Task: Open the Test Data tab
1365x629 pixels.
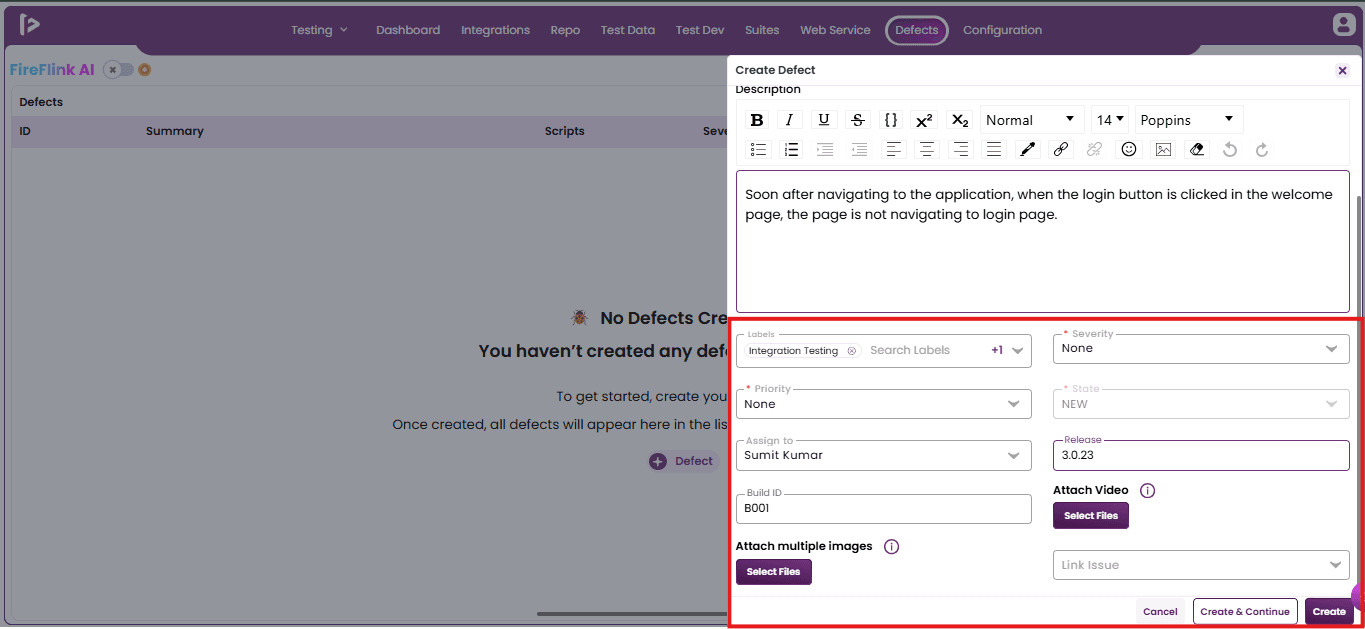Action: coord(628,30)
